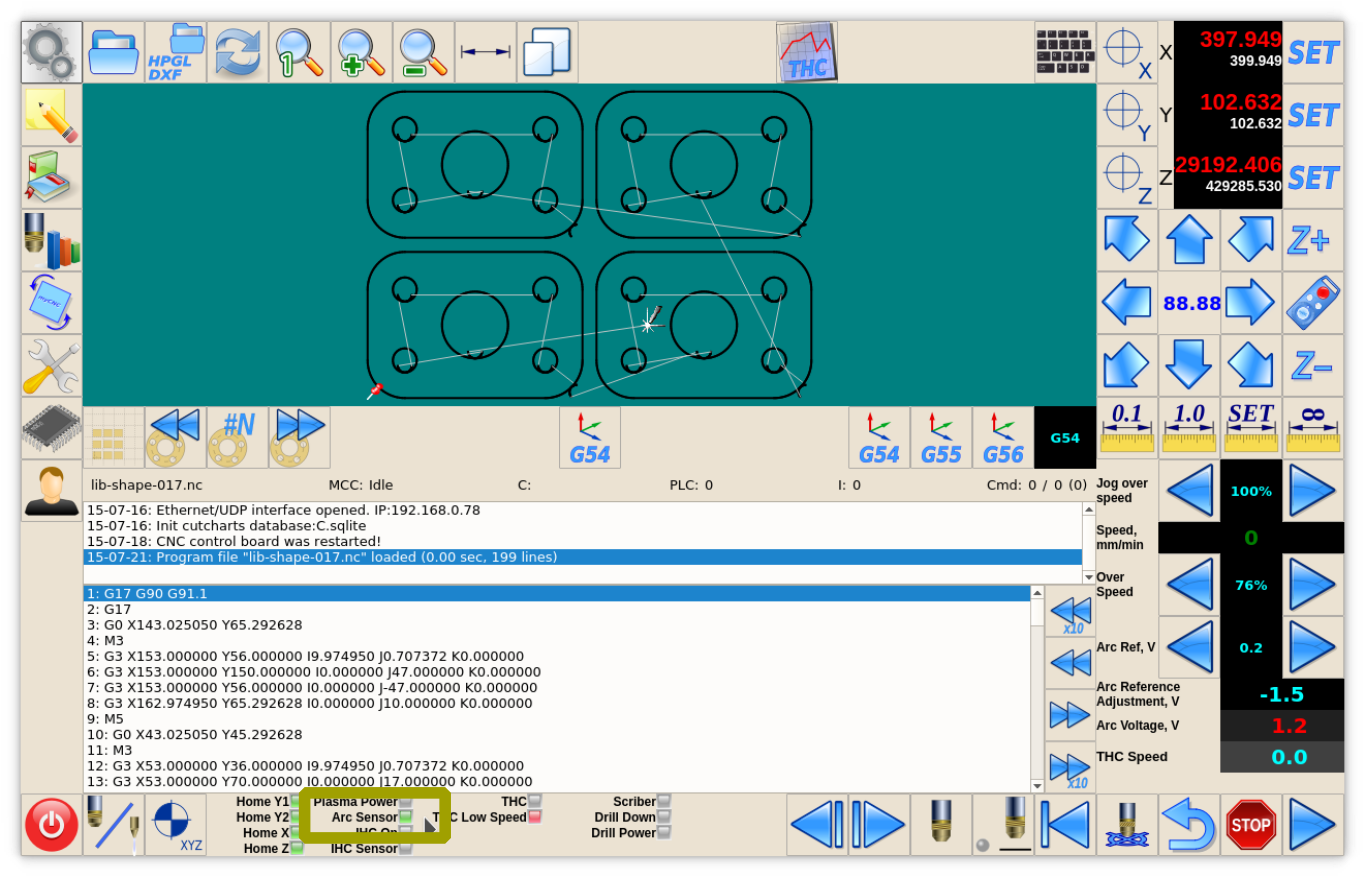Open the HPGL DXF import tool
The height and width of the screenshot is (877, 1365).
pyautogui.click(x=176, y=52)
